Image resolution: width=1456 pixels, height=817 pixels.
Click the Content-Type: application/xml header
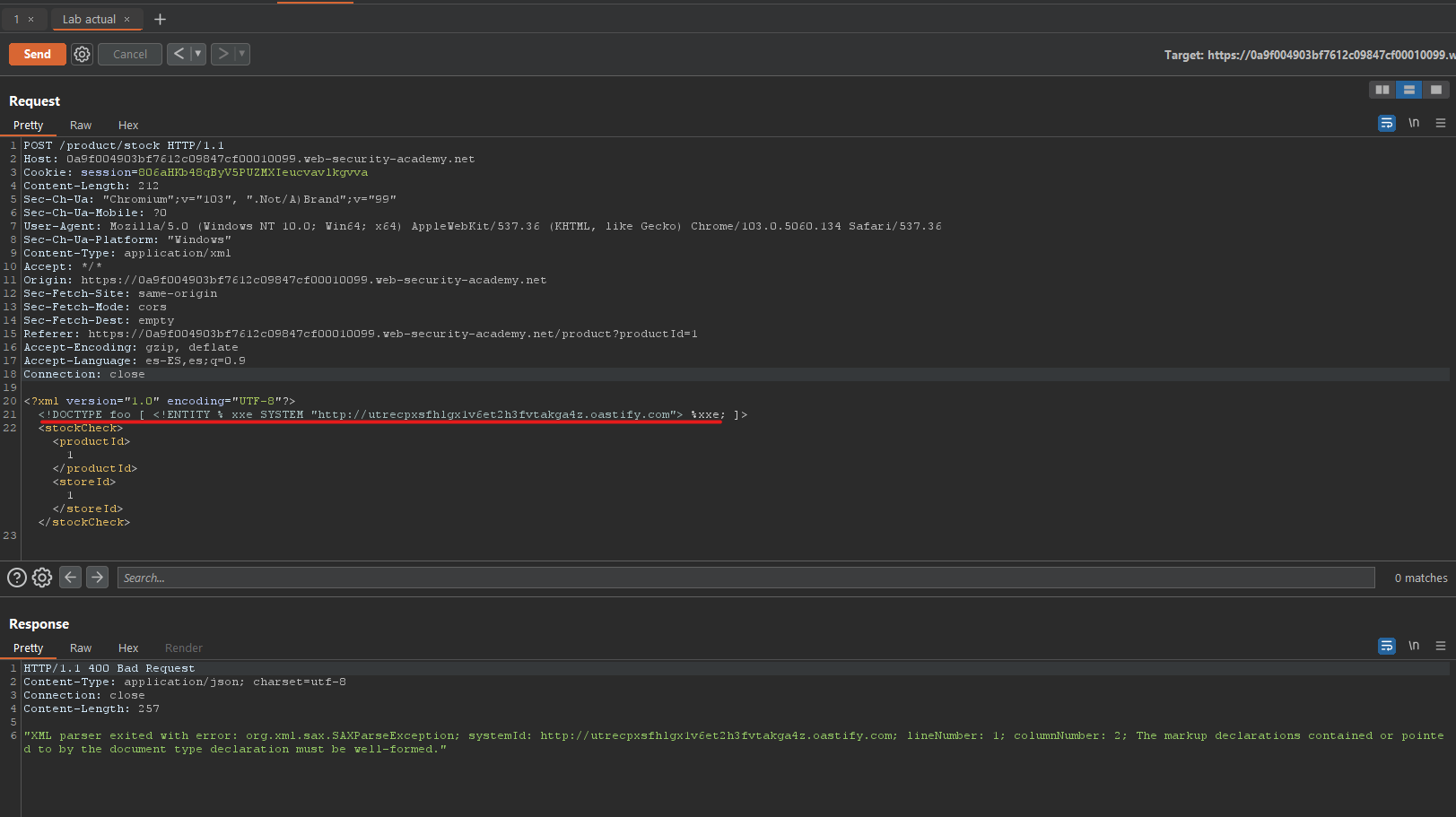127,253
